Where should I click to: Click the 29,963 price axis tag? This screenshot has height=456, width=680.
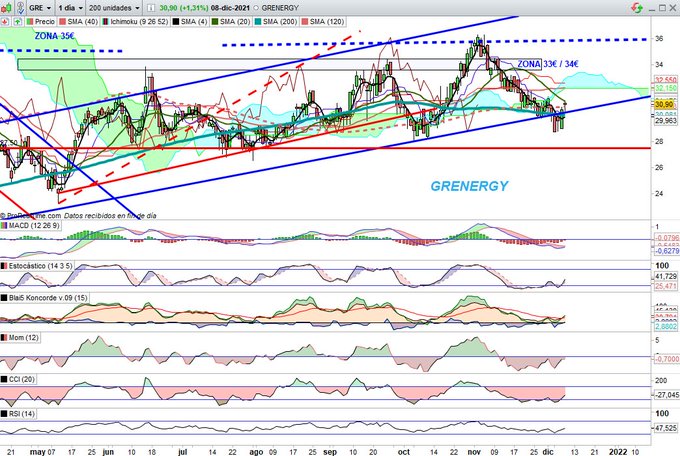(x=665, y=121)
